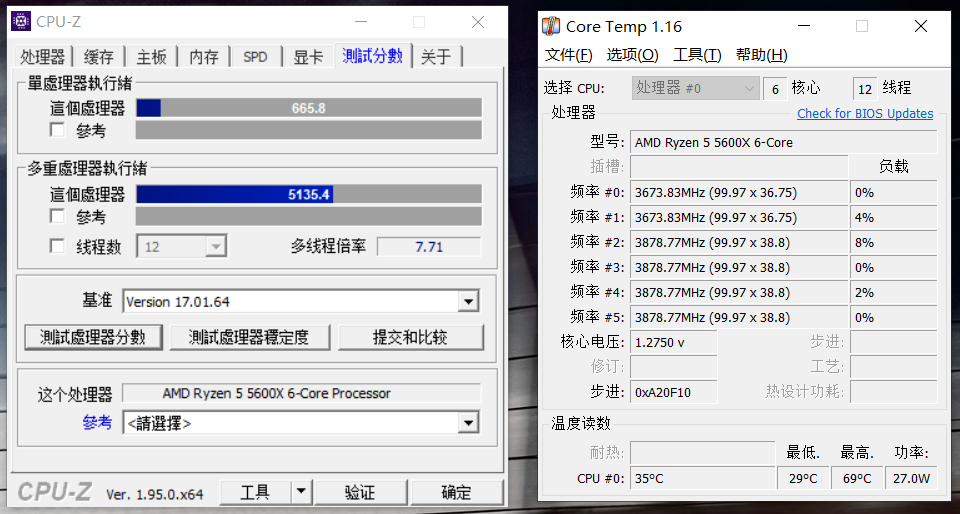Click the 提交和比較 button
Image resolution: width=960 pixels, height=514 pixels.
(x=410, y=337)
